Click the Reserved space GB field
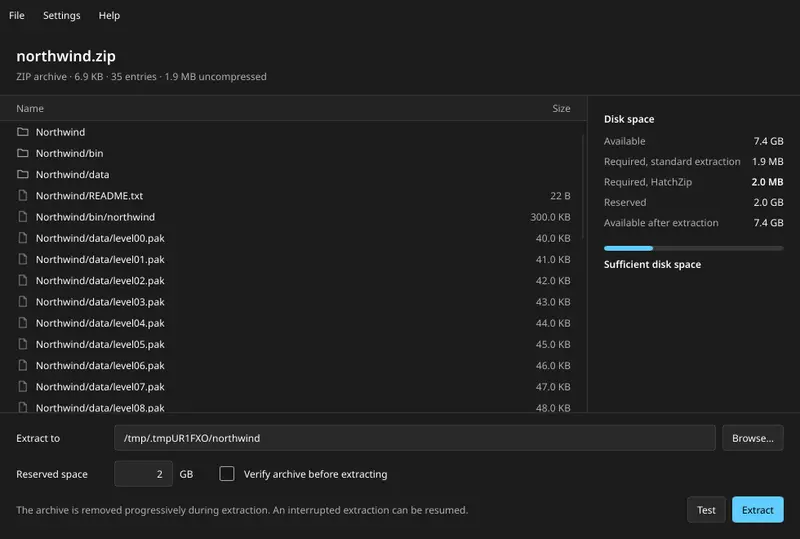The width and height of the screenshot is (800, 539). click(143, 474)
